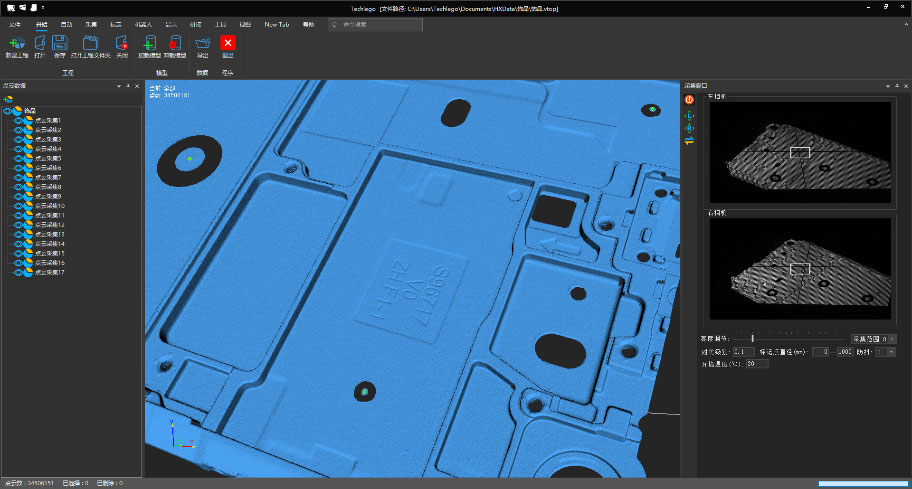This screenshot has width=912, height=489.
Task: Open the New Tab ribbon tab
Action: point(277,23)
